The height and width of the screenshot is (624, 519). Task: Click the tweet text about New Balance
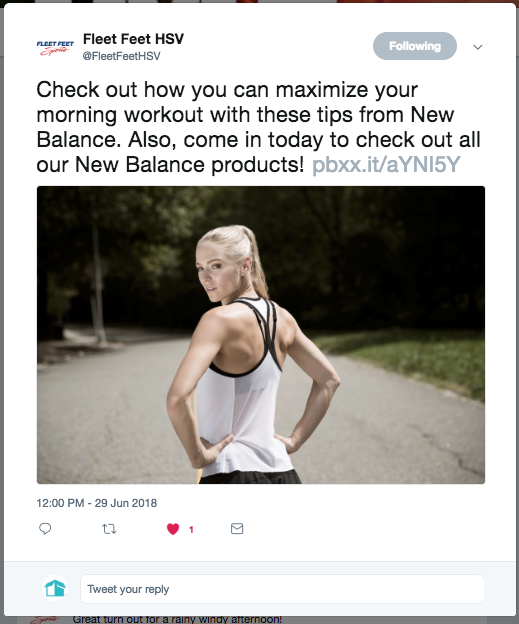coord(259,127)
